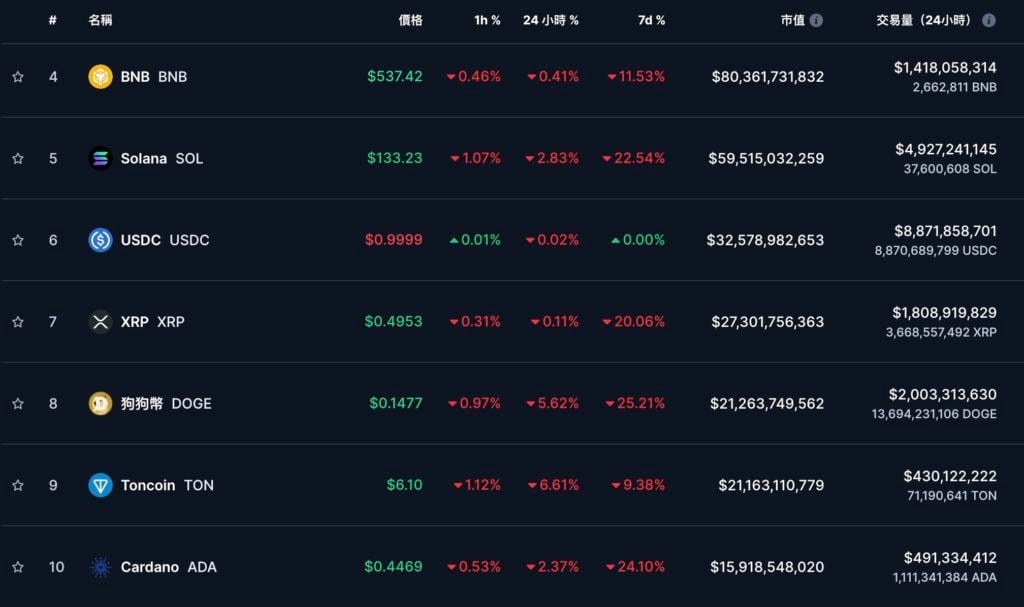Click the Dogecoin logo icon
This screenshot has width=1024, height=607.
click(100, 403)
